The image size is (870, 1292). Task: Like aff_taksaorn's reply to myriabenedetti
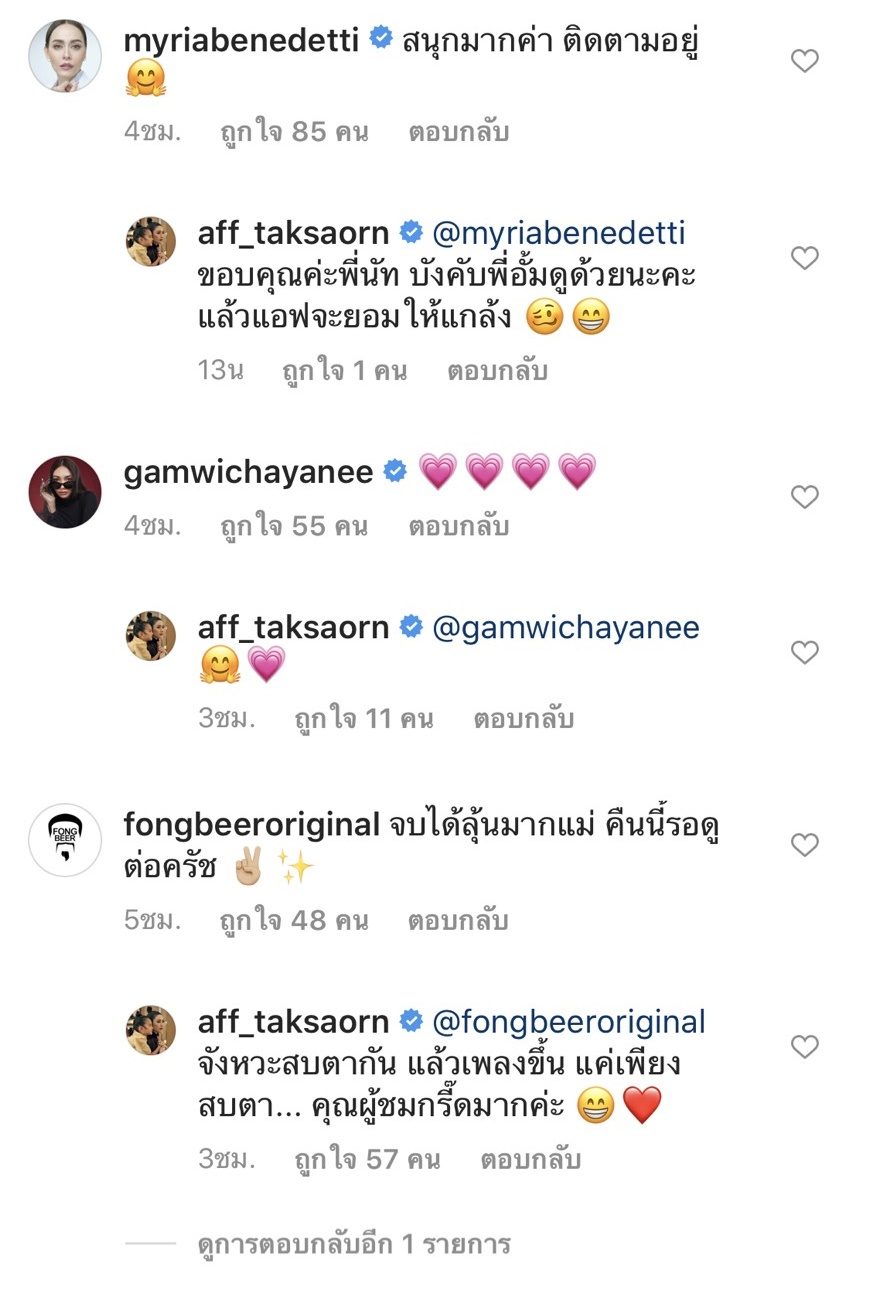tap(805, 258)
